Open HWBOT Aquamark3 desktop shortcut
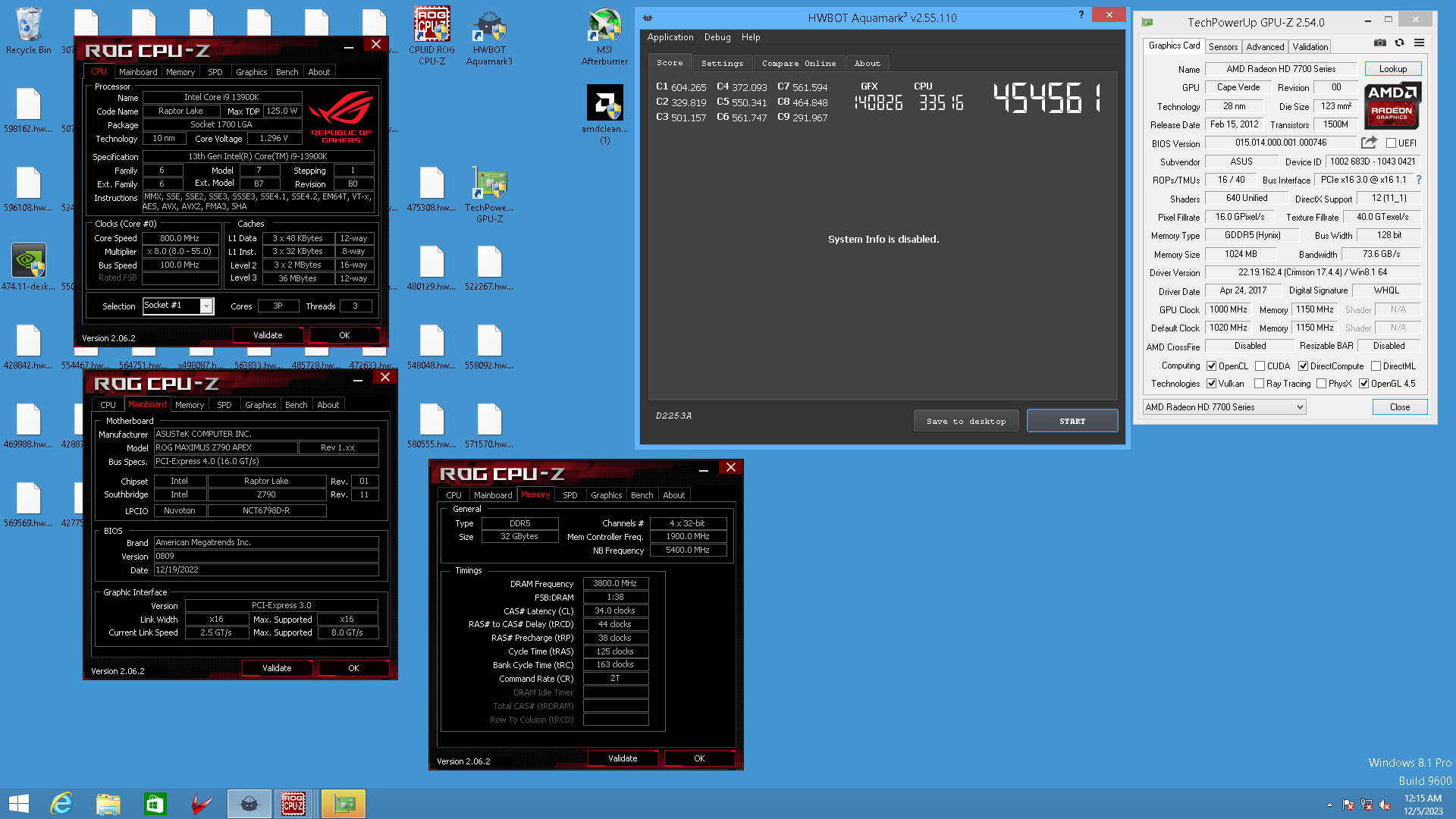The height and width of the screenshot is (819, 1456). [x=489, y=36]
